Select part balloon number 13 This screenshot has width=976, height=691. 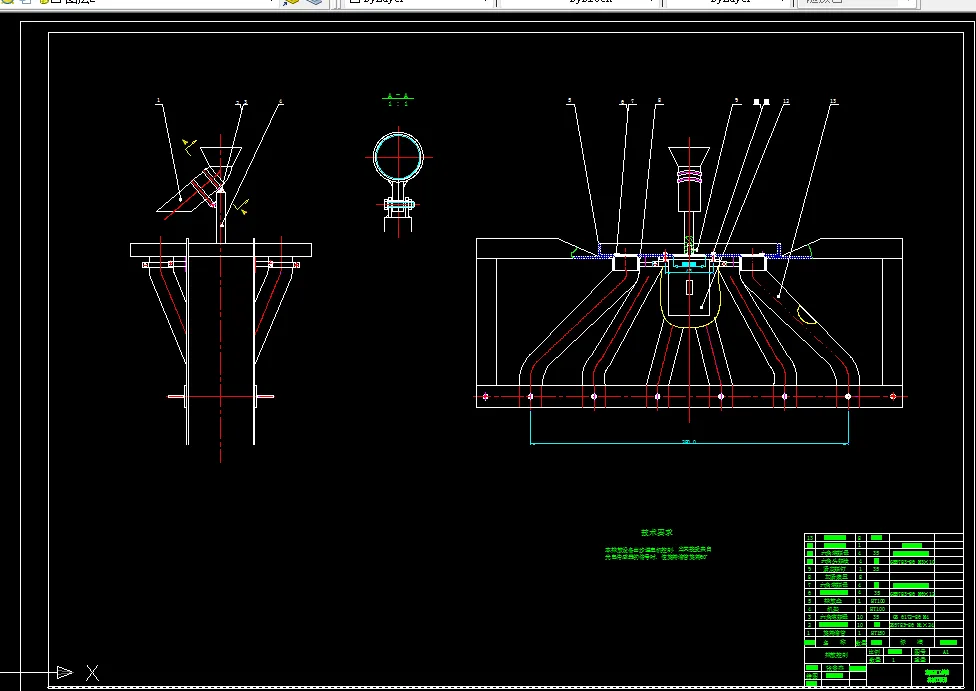833,101
